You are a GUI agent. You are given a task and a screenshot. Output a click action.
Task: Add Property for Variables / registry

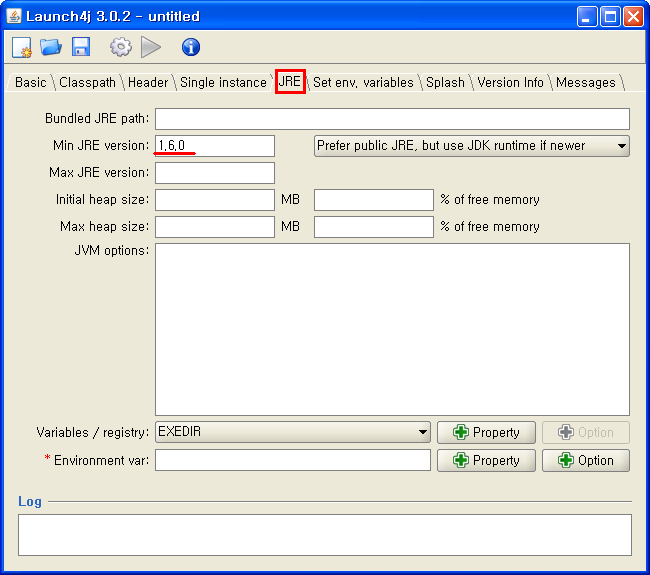coord(486,432)
